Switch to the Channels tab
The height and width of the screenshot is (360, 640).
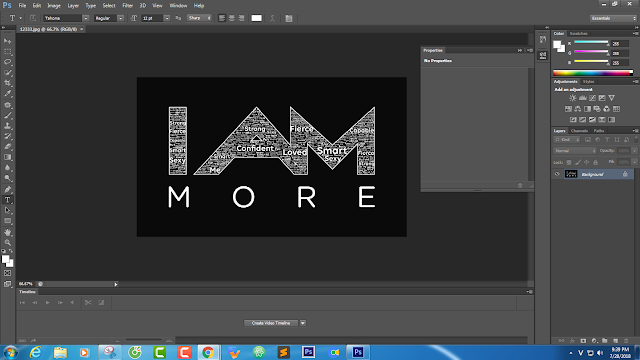579,131
